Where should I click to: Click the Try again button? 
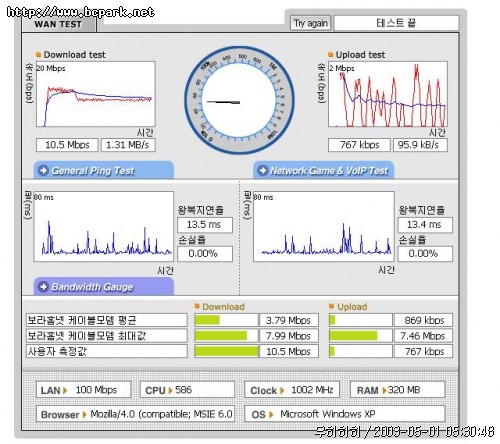click(310, 23)
